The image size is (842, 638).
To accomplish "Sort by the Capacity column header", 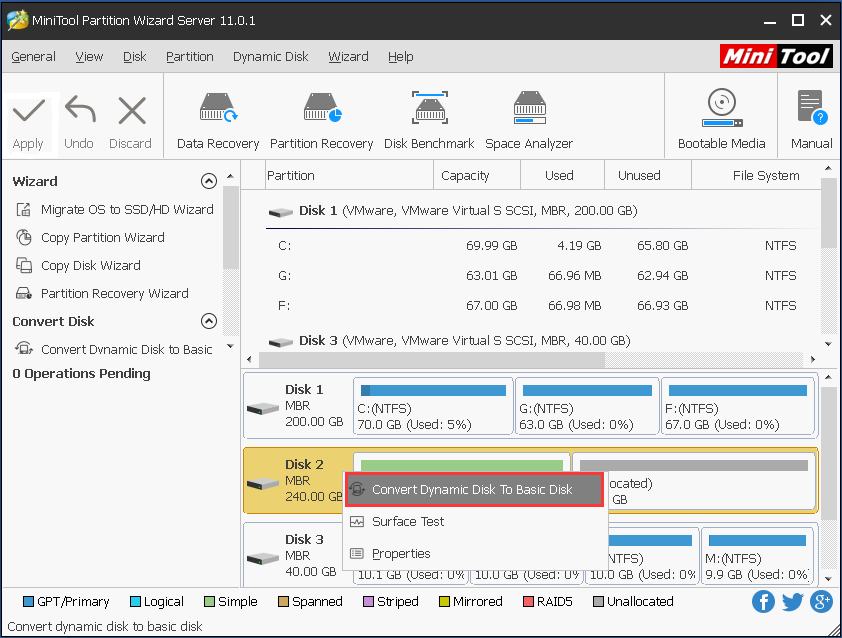I will [x=477, y=176].
